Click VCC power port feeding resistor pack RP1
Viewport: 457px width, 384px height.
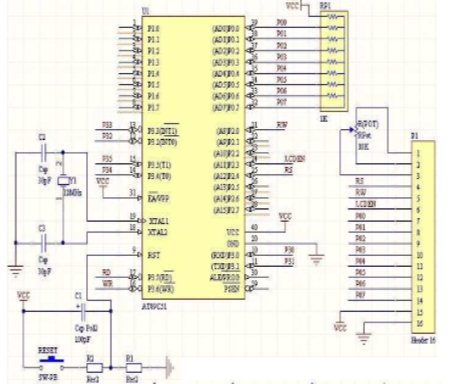(x=294, y=6)
